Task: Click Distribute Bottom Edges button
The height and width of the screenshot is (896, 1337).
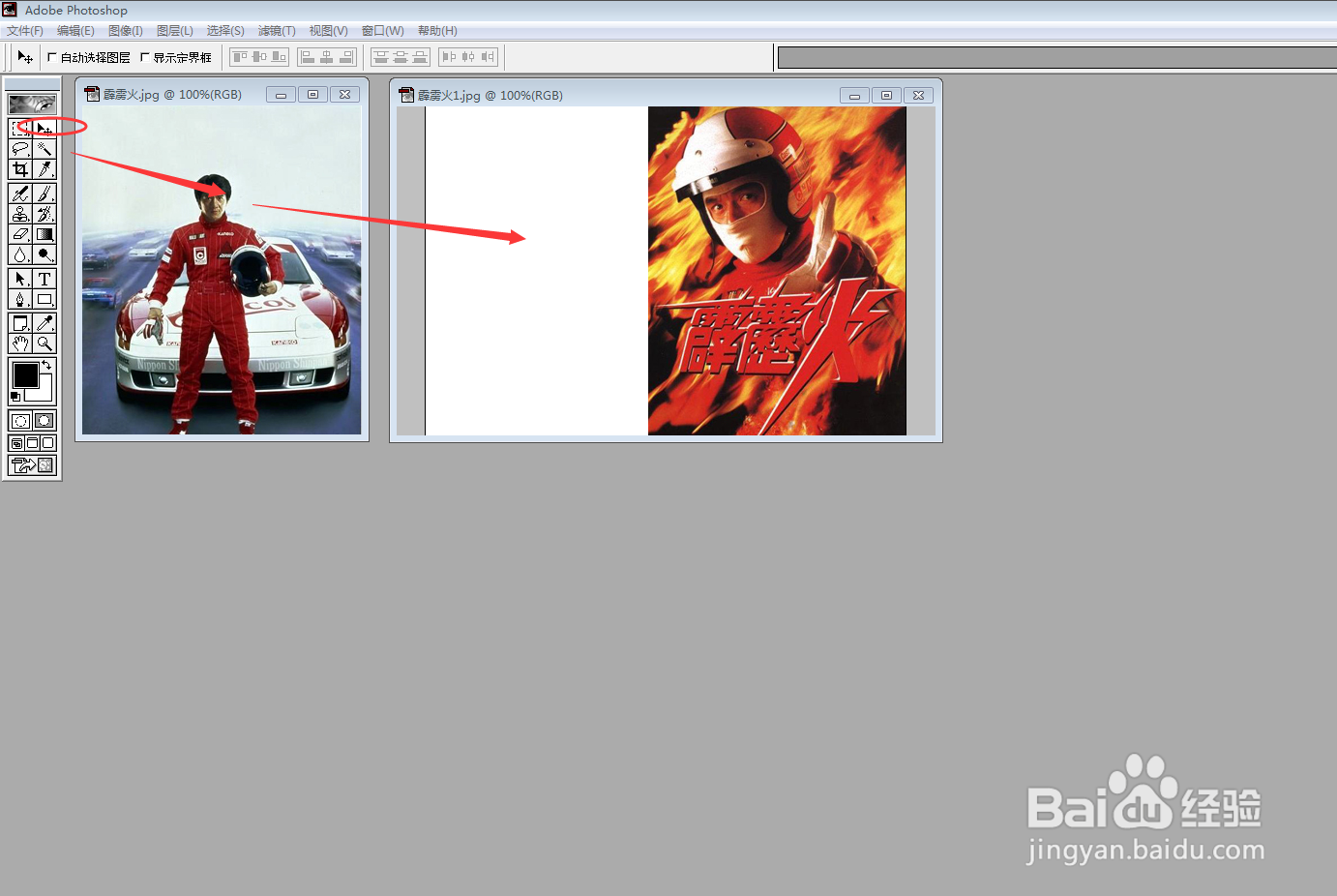Action: pyautogui.click(x=420, y=57)
